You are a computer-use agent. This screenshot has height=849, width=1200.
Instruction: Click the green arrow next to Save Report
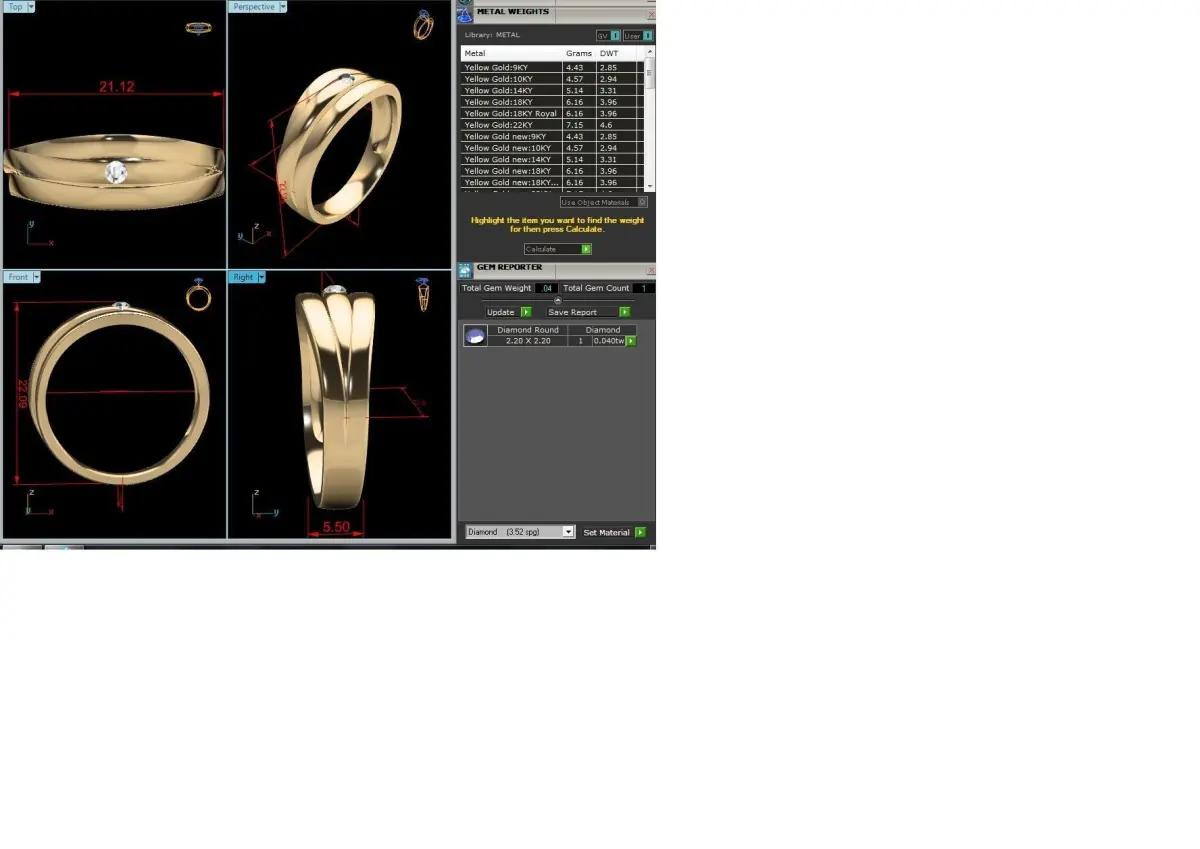(625, 312)
